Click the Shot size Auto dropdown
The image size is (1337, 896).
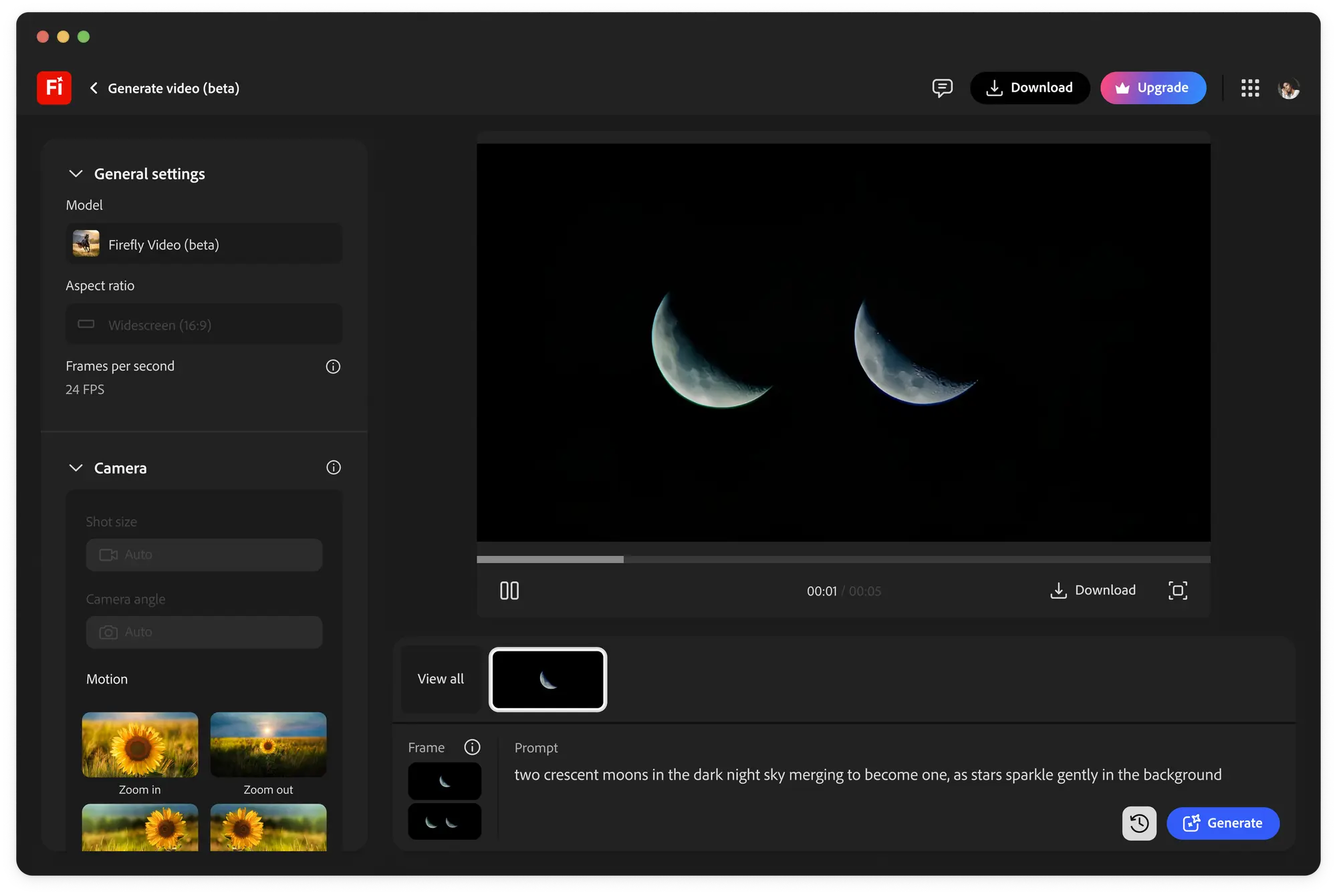(204, 554)
